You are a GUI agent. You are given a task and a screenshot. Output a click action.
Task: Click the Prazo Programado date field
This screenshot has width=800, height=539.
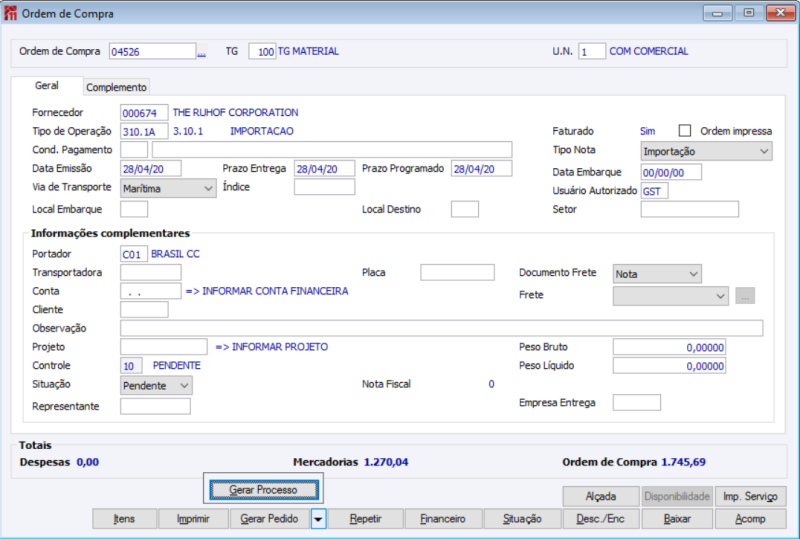tap(482, 169)
